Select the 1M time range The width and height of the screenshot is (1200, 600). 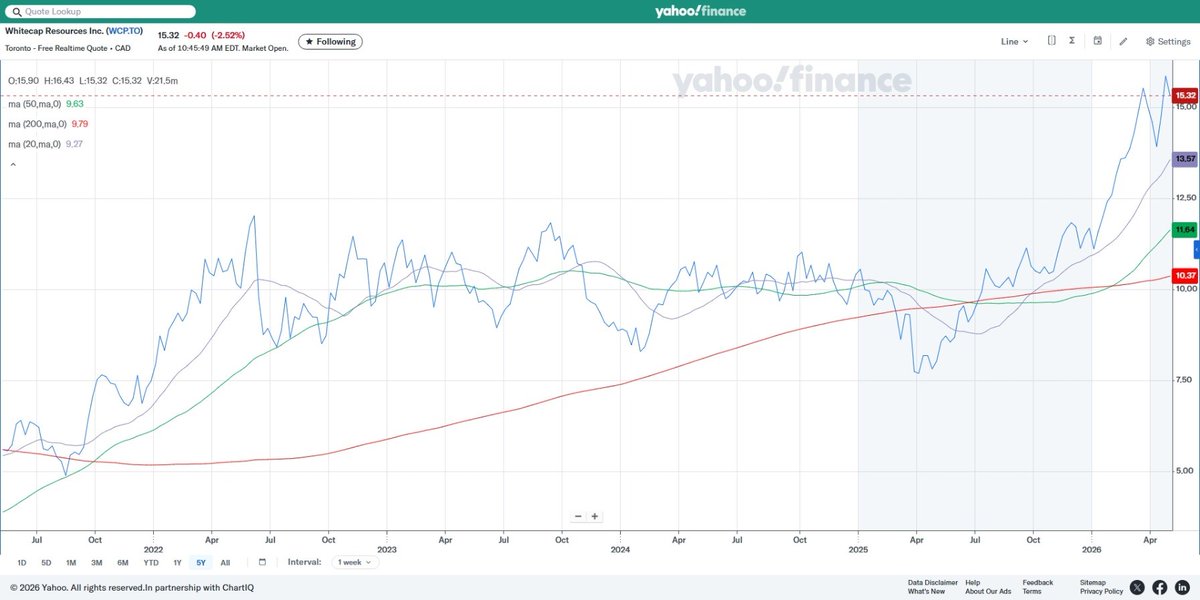tap(71, 562)
